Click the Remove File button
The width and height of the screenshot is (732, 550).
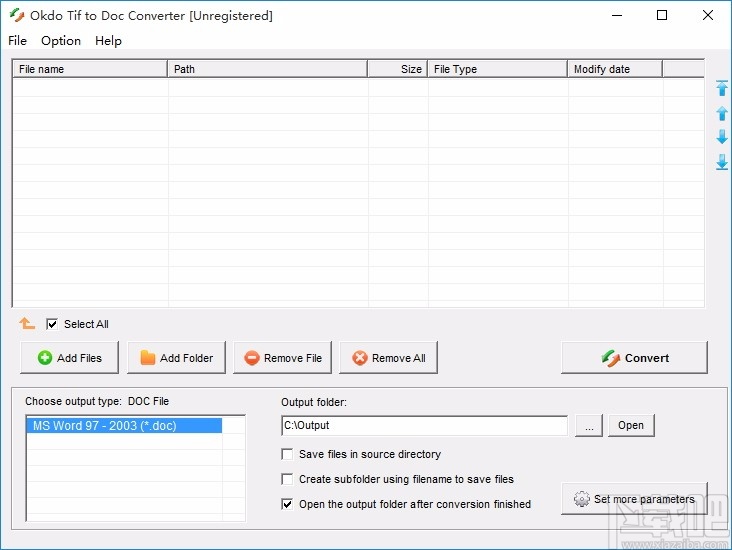coord(282,358)
